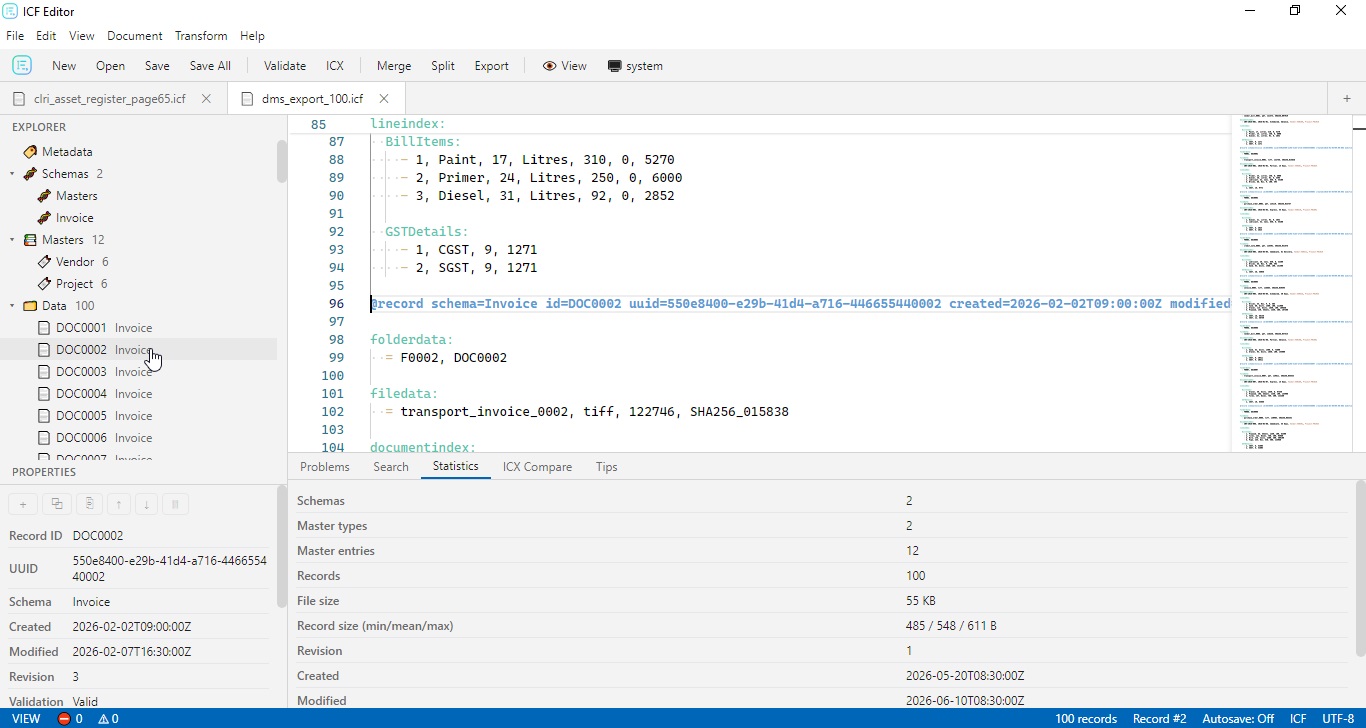Click the Open toolbar button
This screenshot has height=728, width=1366.
(110, 66)
